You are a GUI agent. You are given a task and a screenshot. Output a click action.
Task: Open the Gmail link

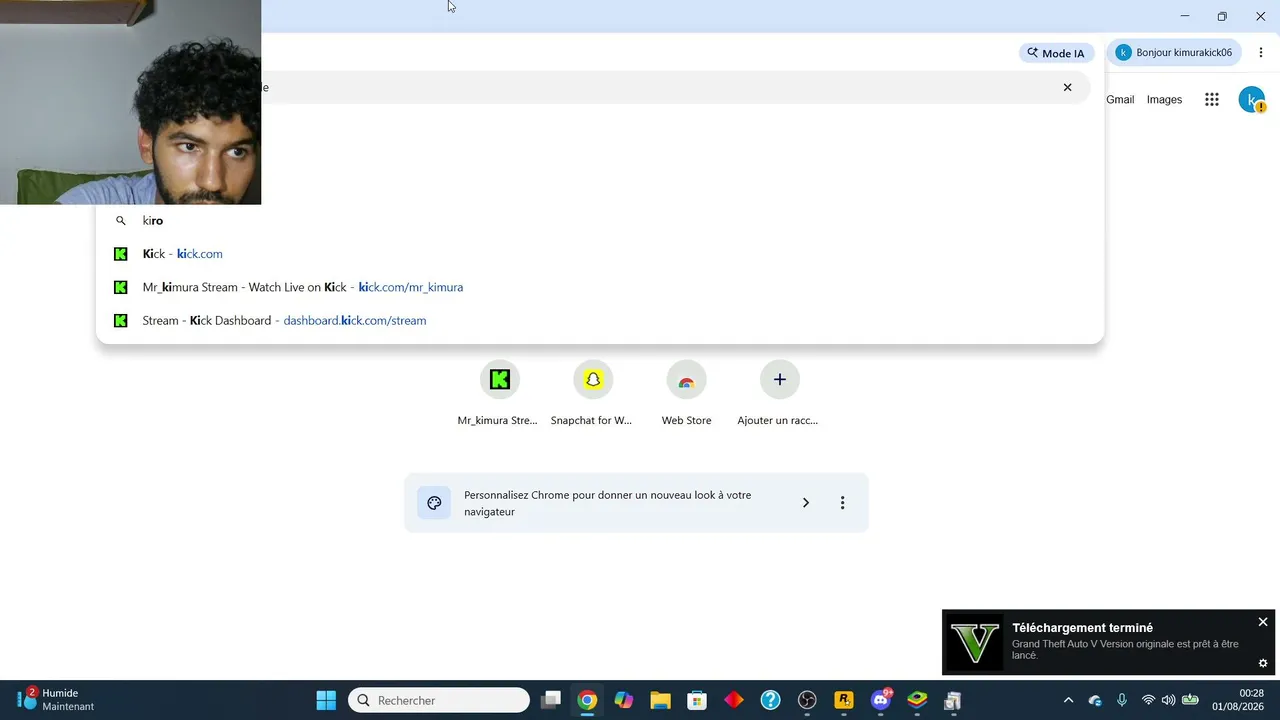click(x=1120, y=100)
